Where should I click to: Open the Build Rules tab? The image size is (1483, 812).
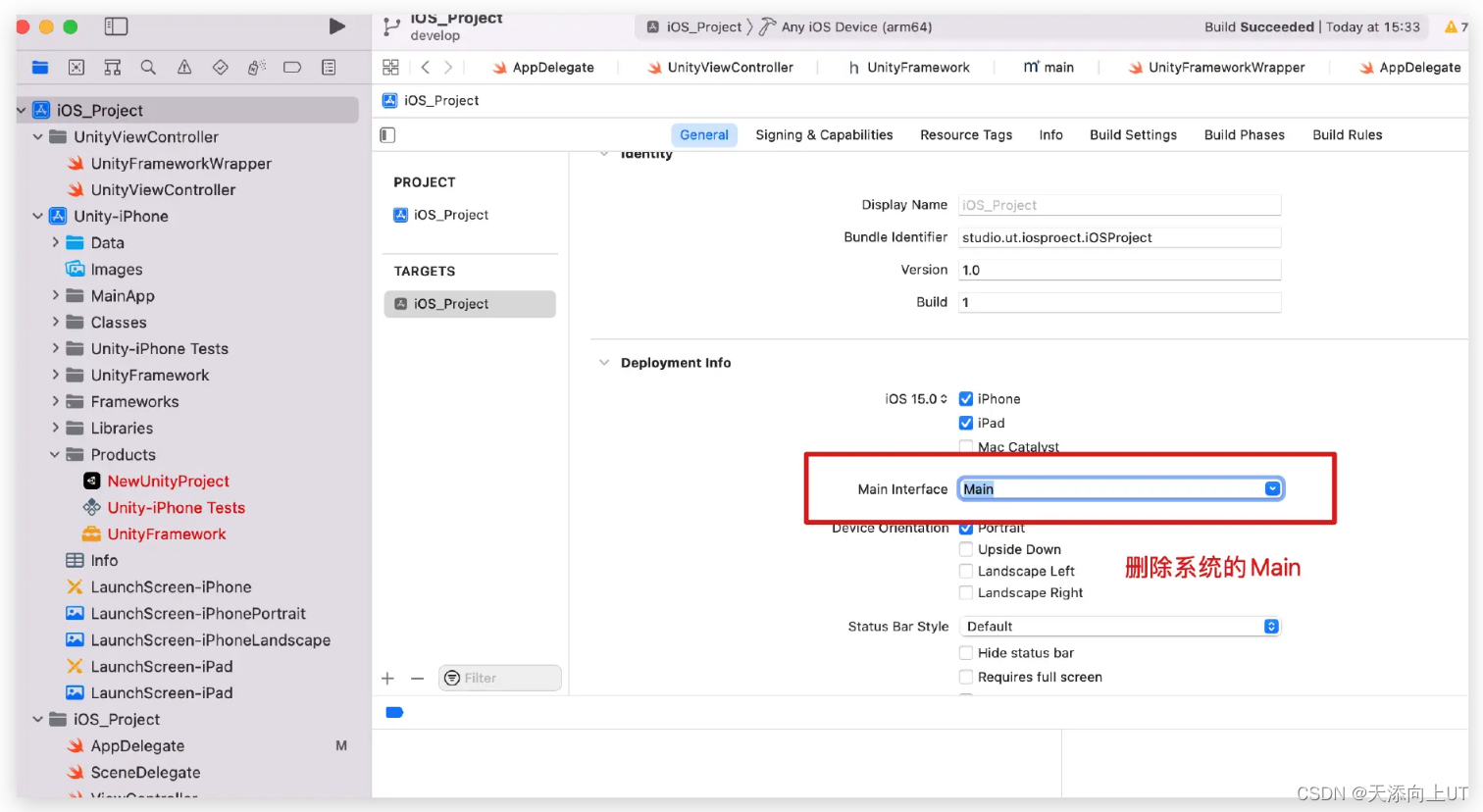(1347, 134)
